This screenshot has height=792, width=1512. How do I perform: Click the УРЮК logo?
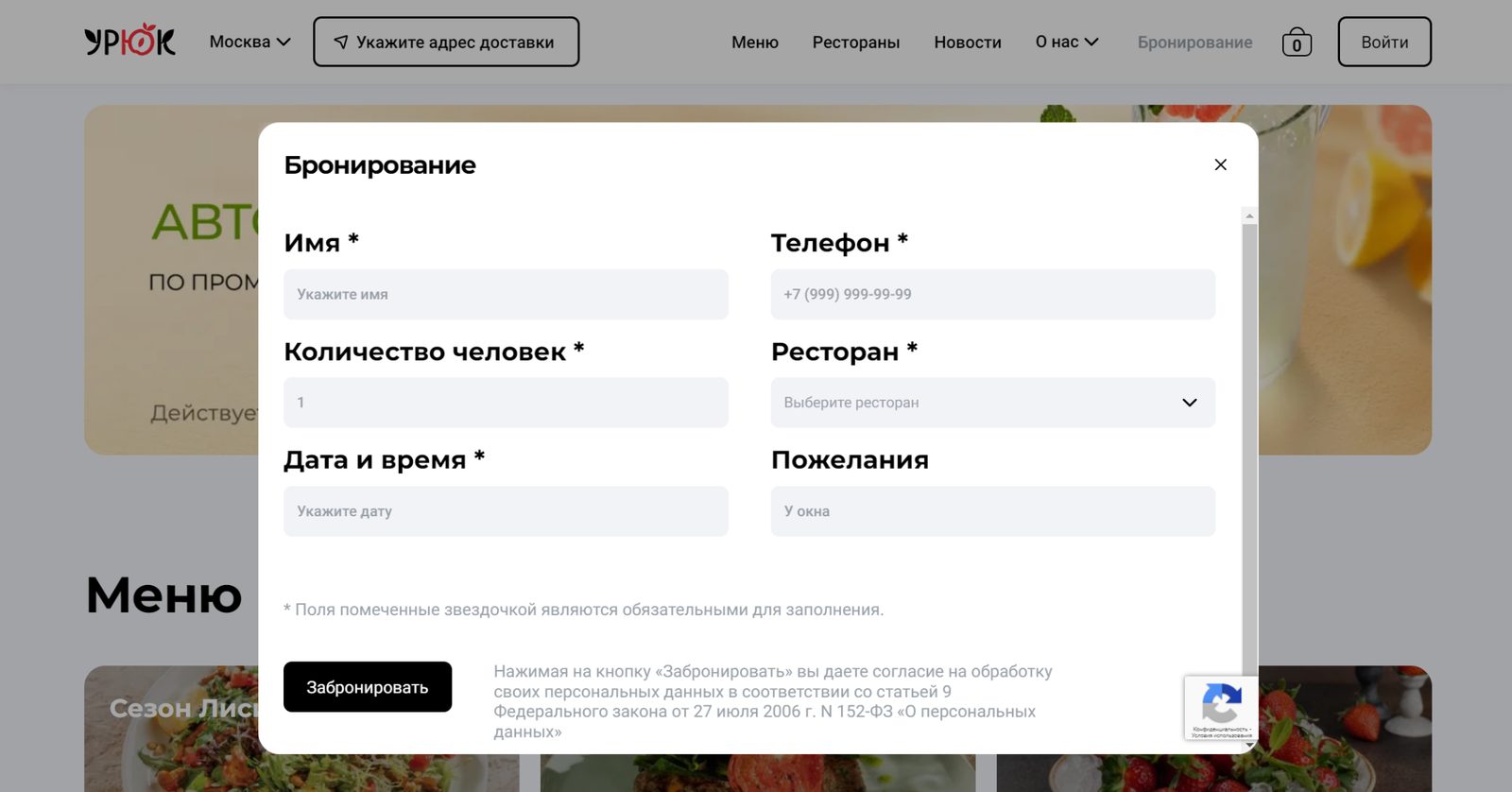click(x=129, y=42)
